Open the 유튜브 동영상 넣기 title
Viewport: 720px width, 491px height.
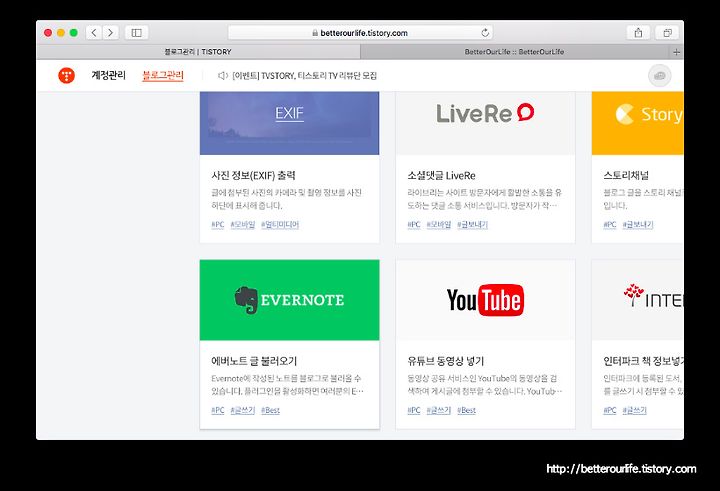point(445,361)
